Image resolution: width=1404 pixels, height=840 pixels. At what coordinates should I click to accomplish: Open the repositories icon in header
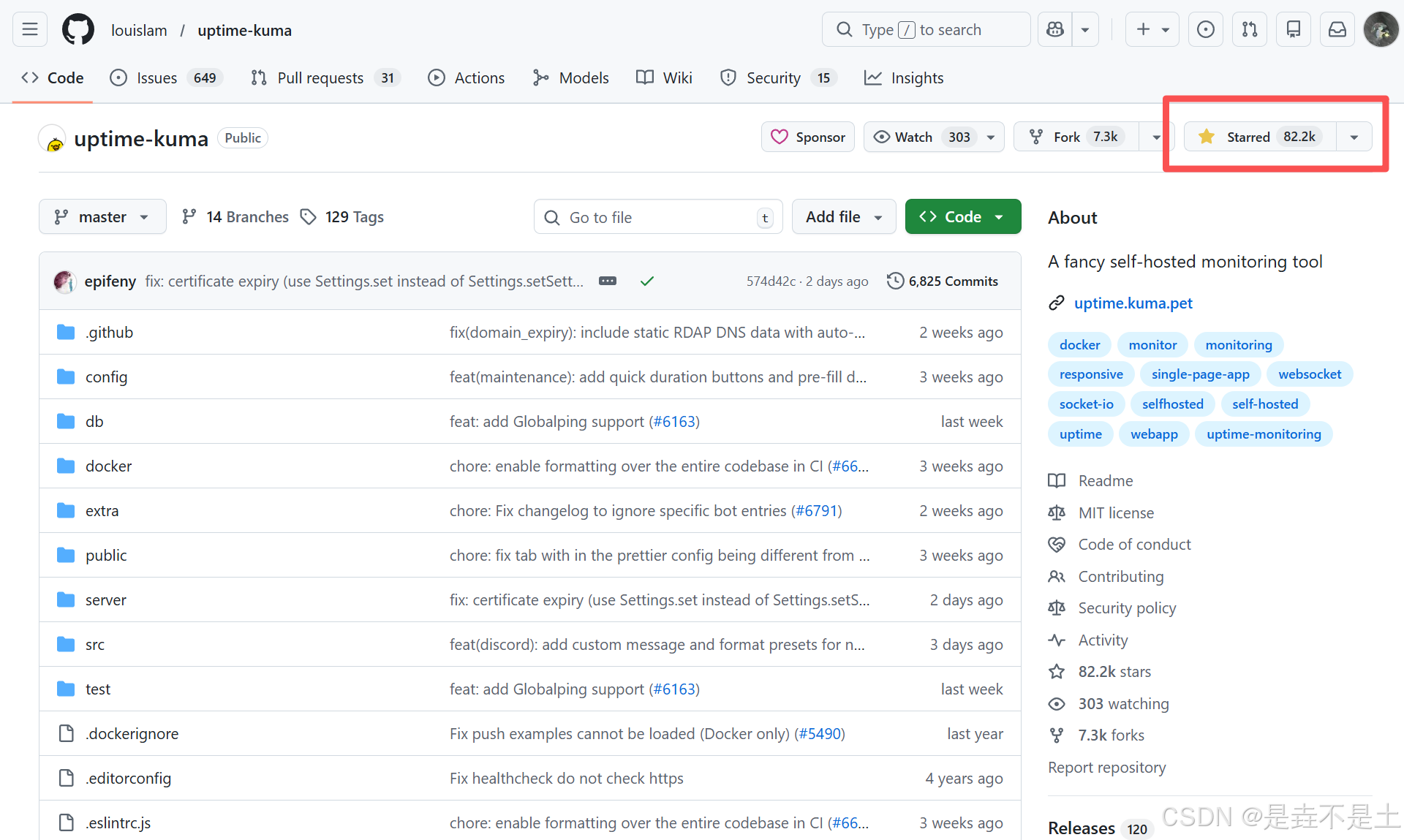pos(1294,30)
